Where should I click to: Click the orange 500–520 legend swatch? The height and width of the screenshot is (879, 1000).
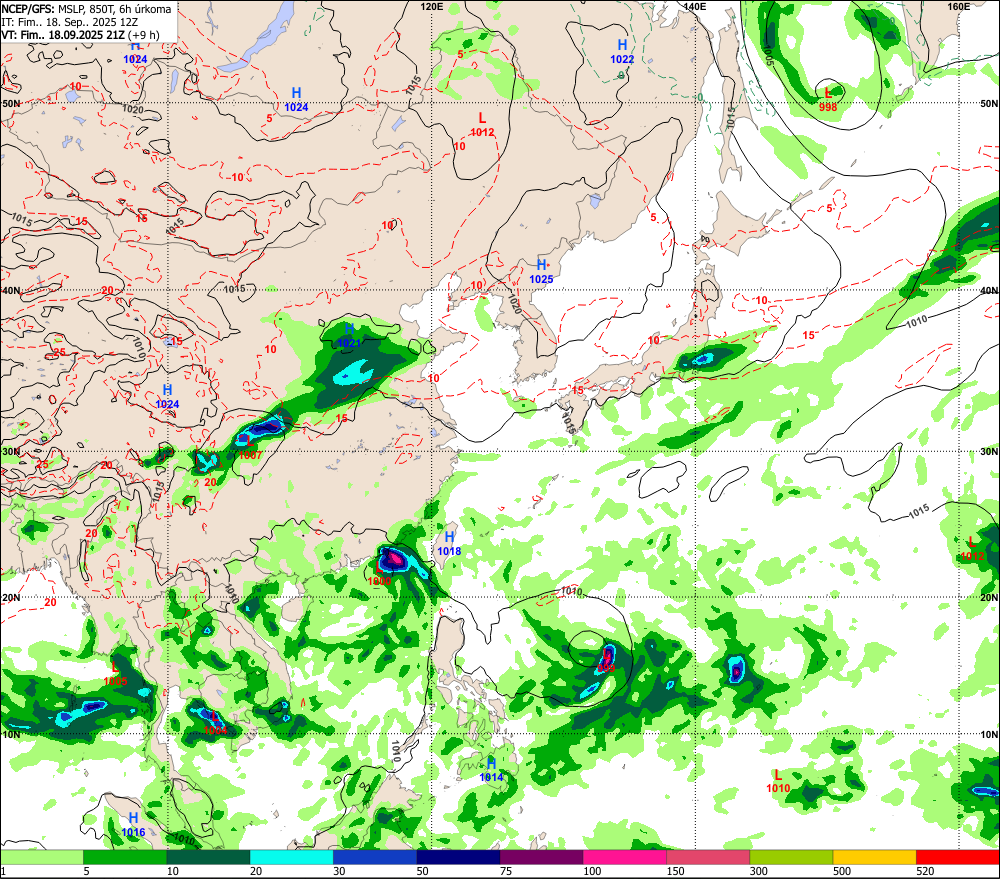874,857
